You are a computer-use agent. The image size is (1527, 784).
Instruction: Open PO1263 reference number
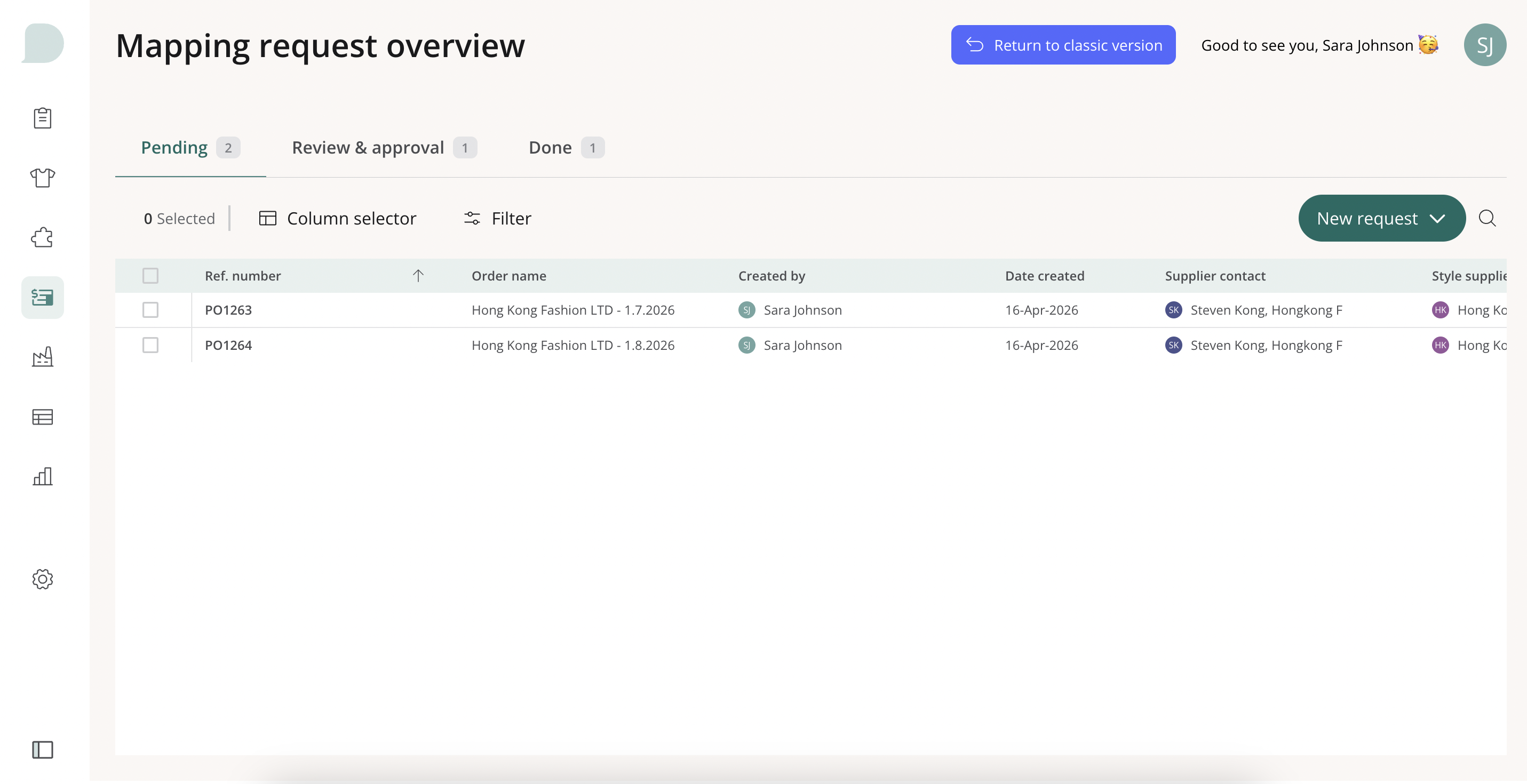pos(228,310)
